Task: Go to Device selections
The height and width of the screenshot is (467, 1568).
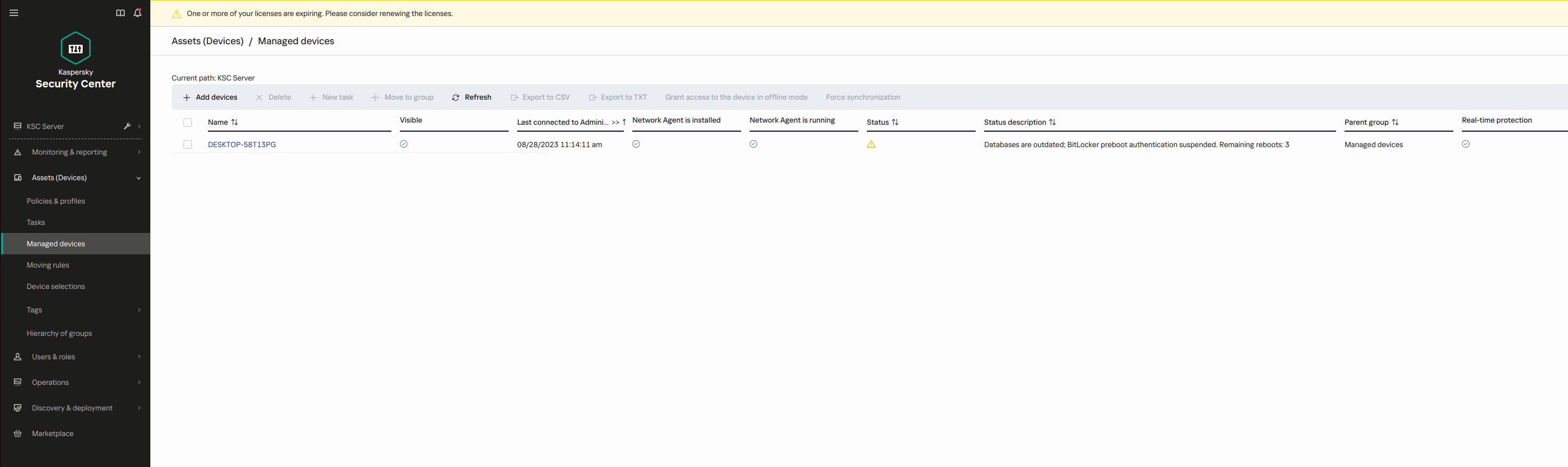Action: tap(56, 286)
